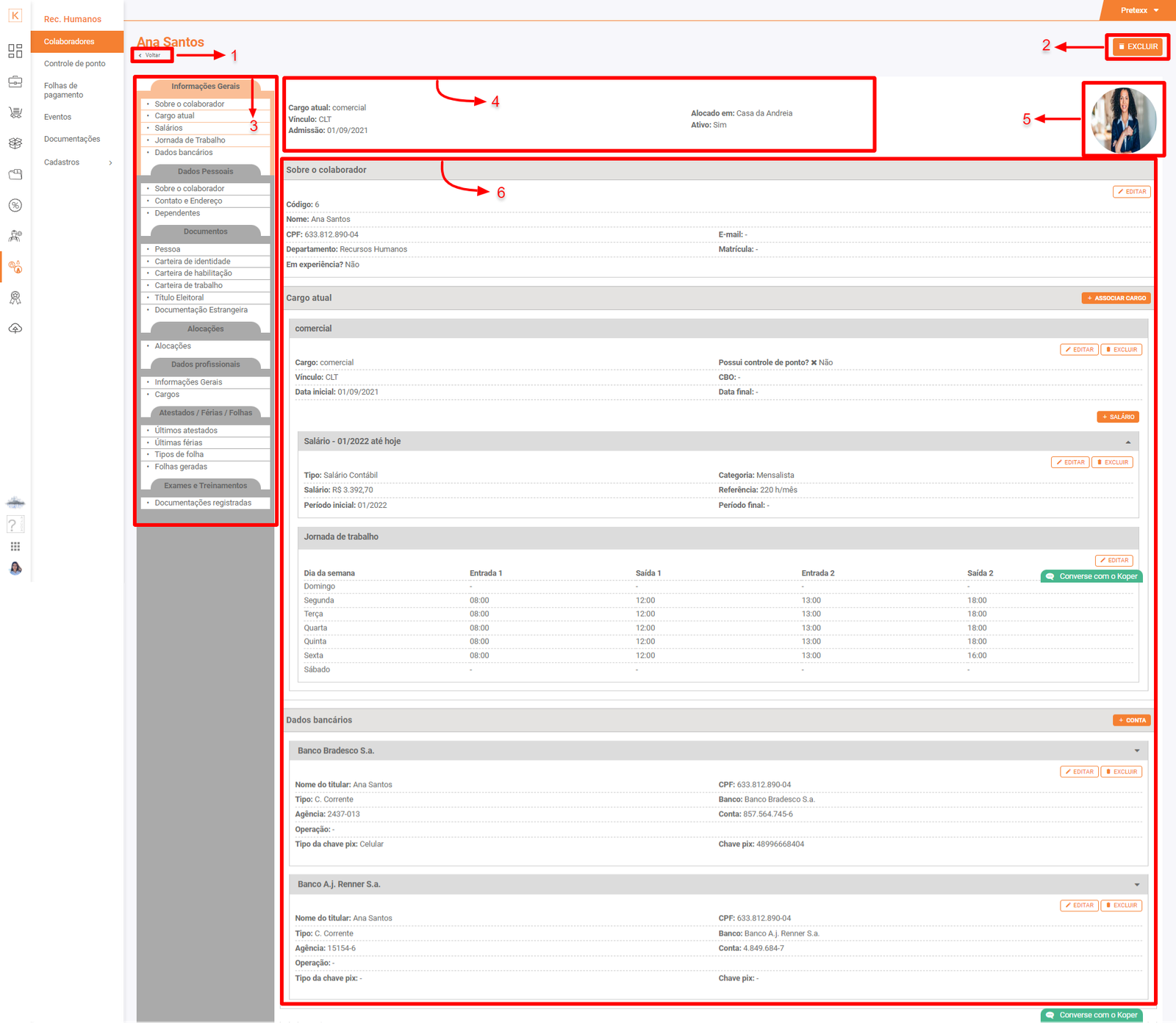This screenshot has width=1176, height=1023.
Task: Go to Folhas de pagamento menu
Action: [x=63, y=90]
